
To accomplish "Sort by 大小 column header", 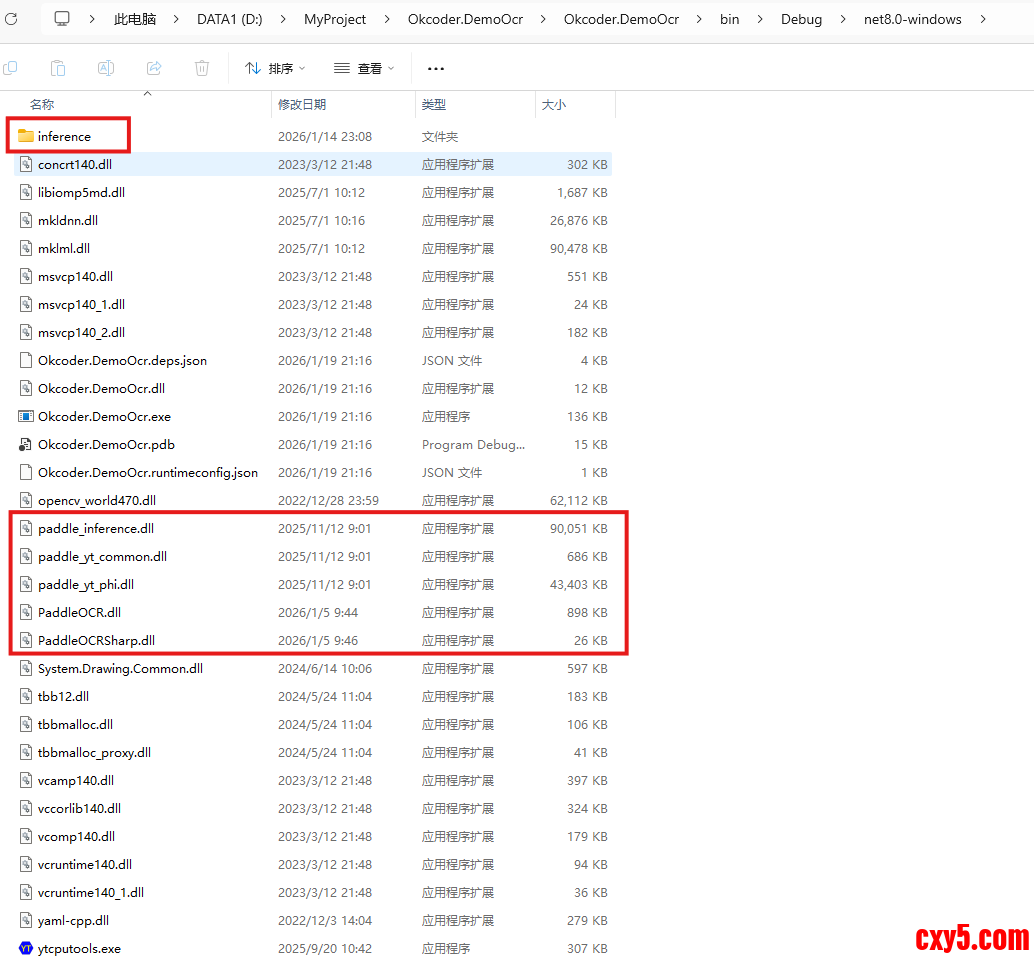I will tap(553, 104).
